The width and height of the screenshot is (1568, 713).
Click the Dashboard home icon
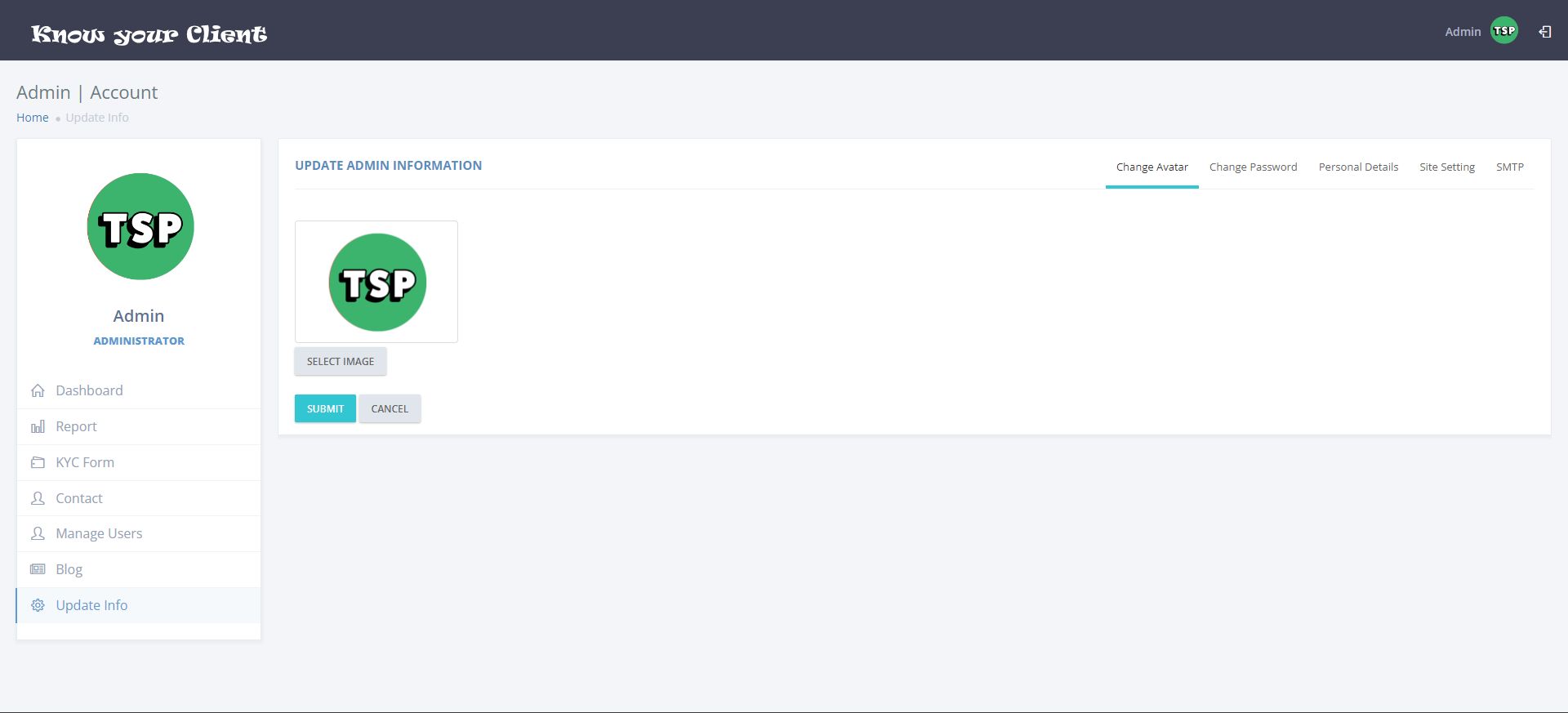(x=38, y=390)
